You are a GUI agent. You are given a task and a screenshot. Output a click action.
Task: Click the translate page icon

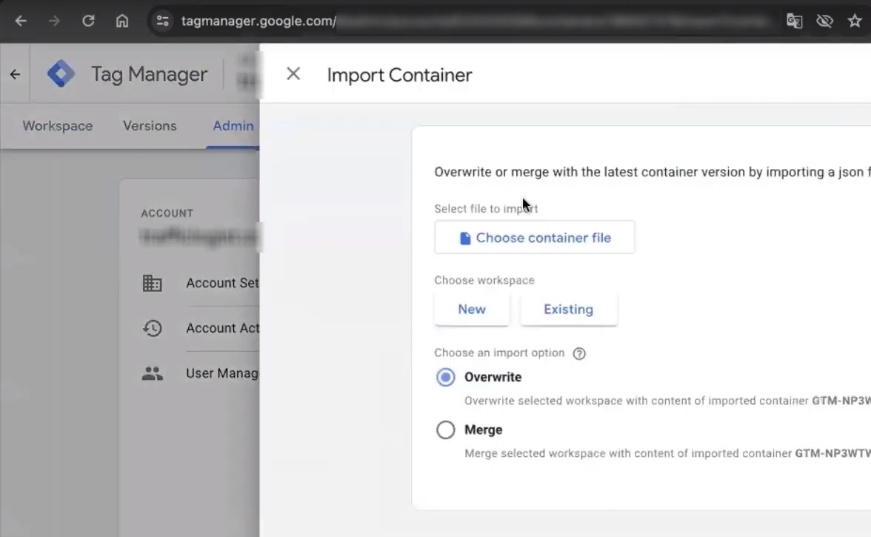[x=794, y=21]
